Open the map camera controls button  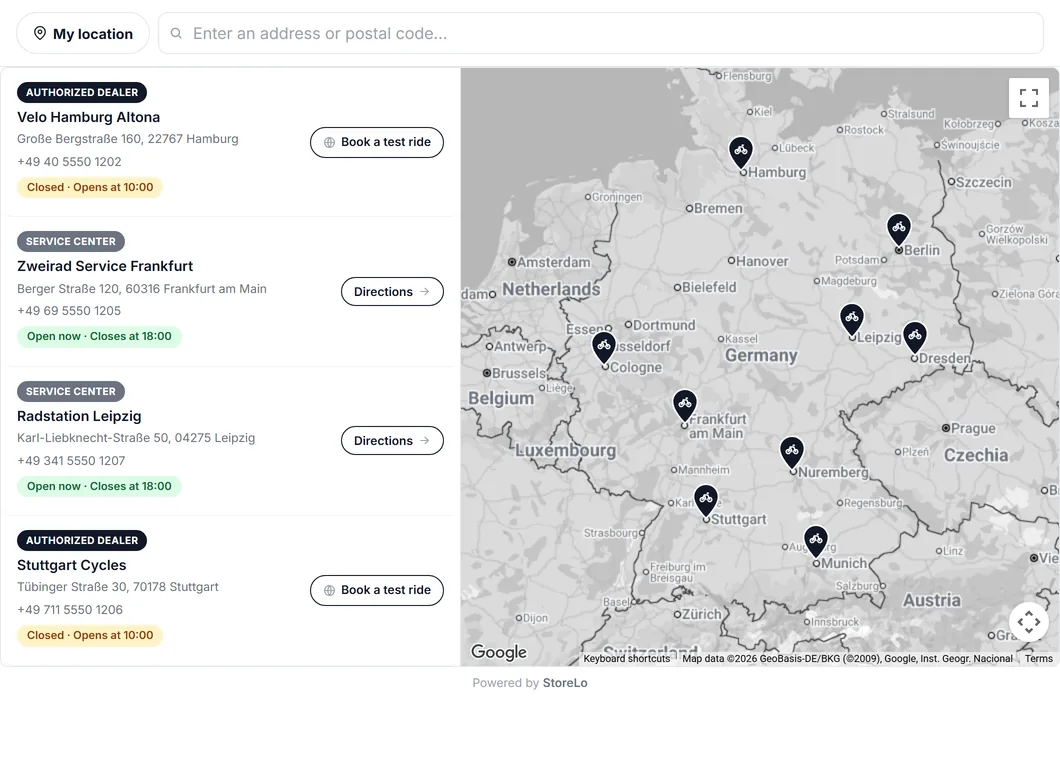coord(1029,621)
